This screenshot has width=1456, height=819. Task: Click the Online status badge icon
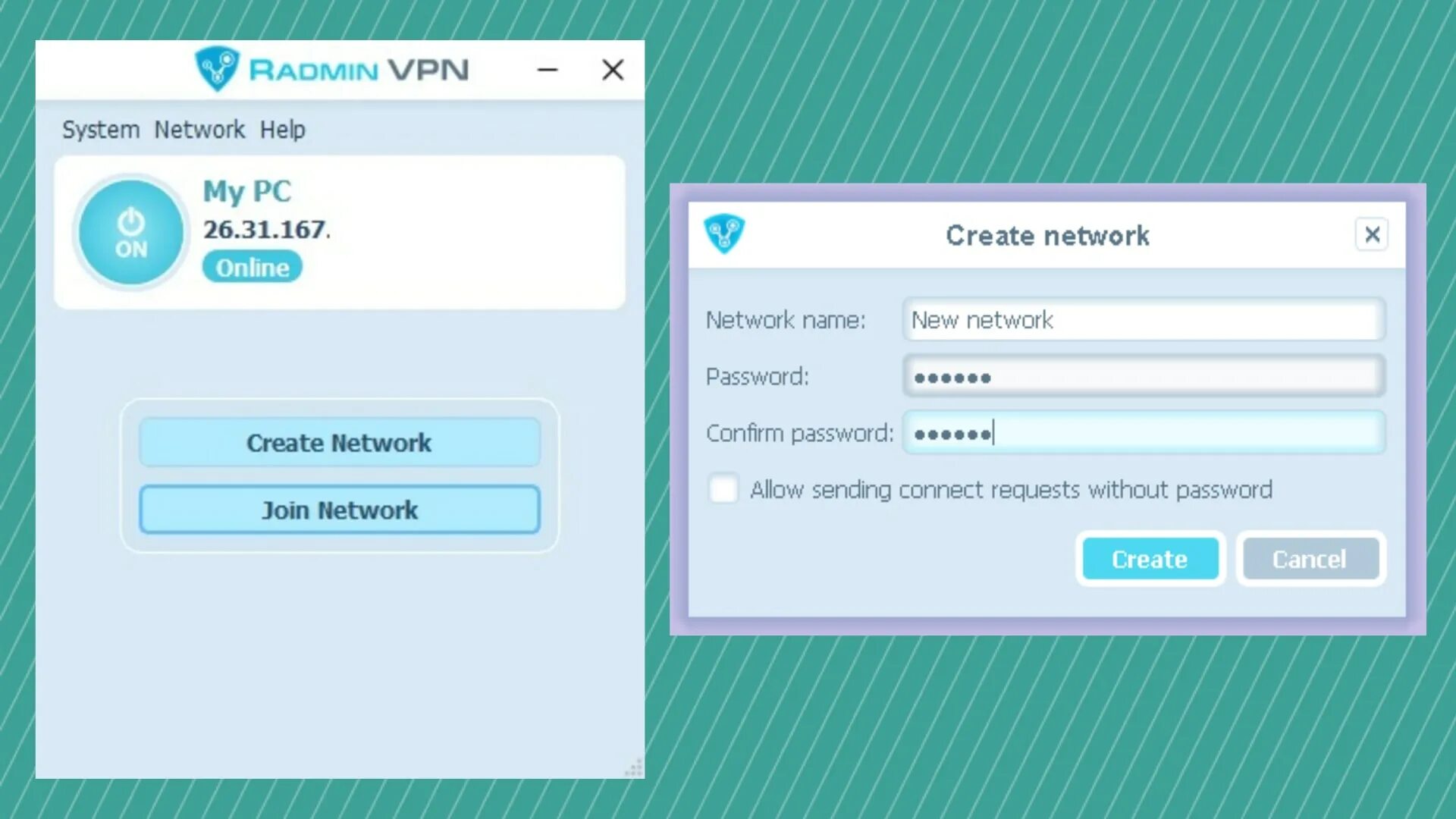pyautogui.click(x=252, y=266)
